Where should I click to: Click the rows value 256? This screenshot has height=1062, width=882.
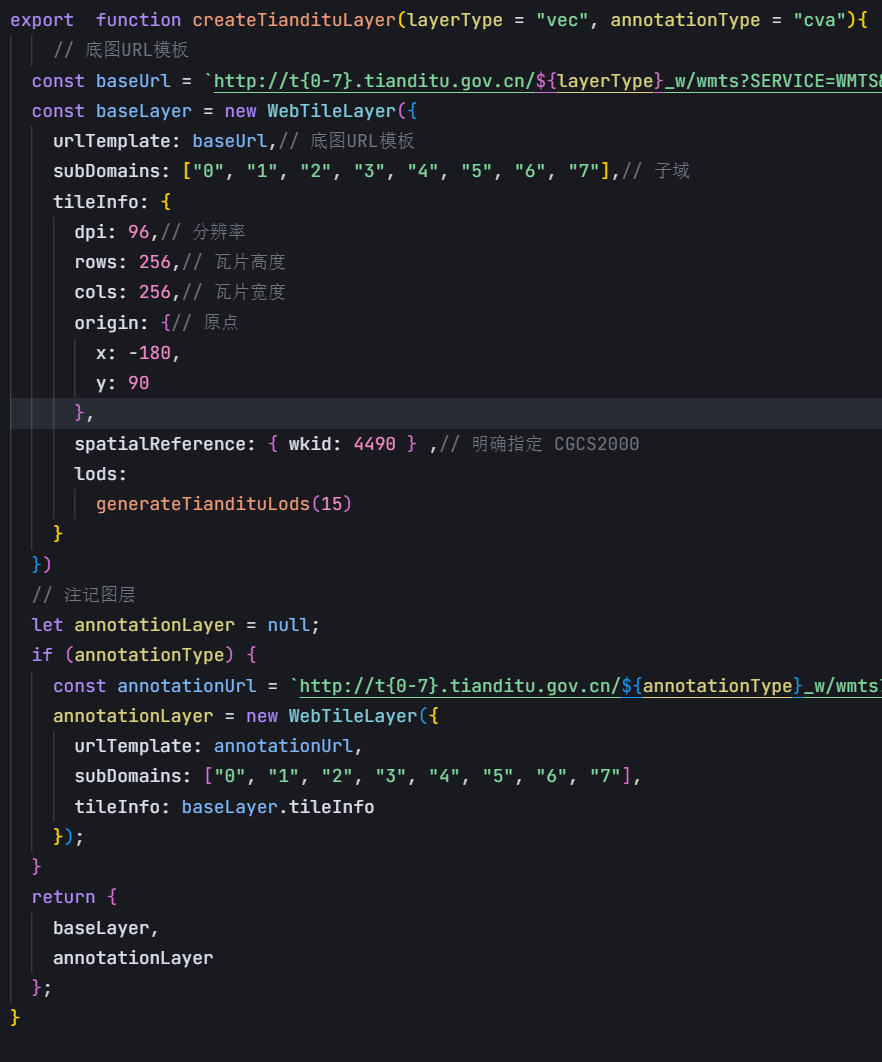(x=155, y=261)
